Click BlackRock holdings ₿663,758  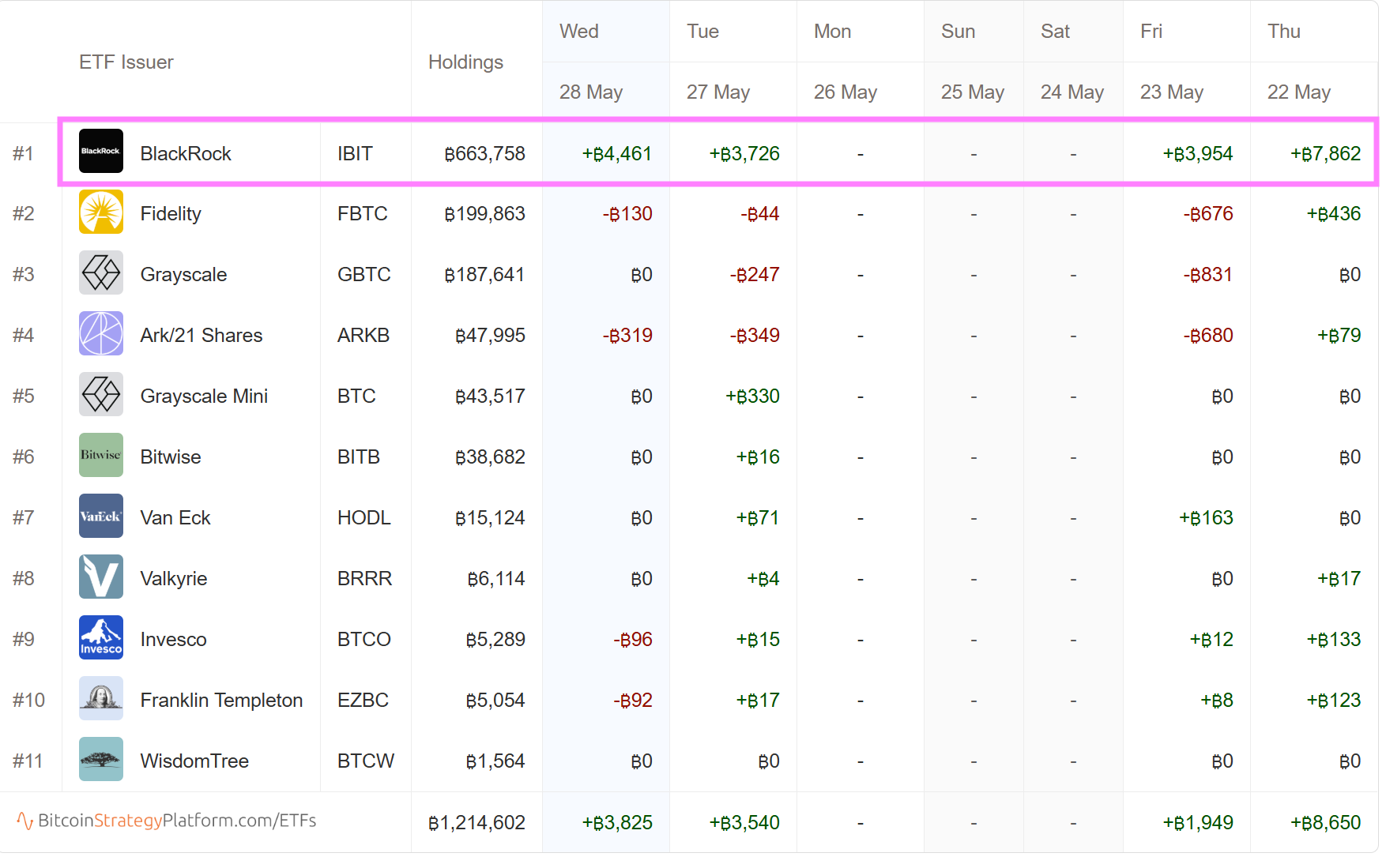tap(484, 153)
